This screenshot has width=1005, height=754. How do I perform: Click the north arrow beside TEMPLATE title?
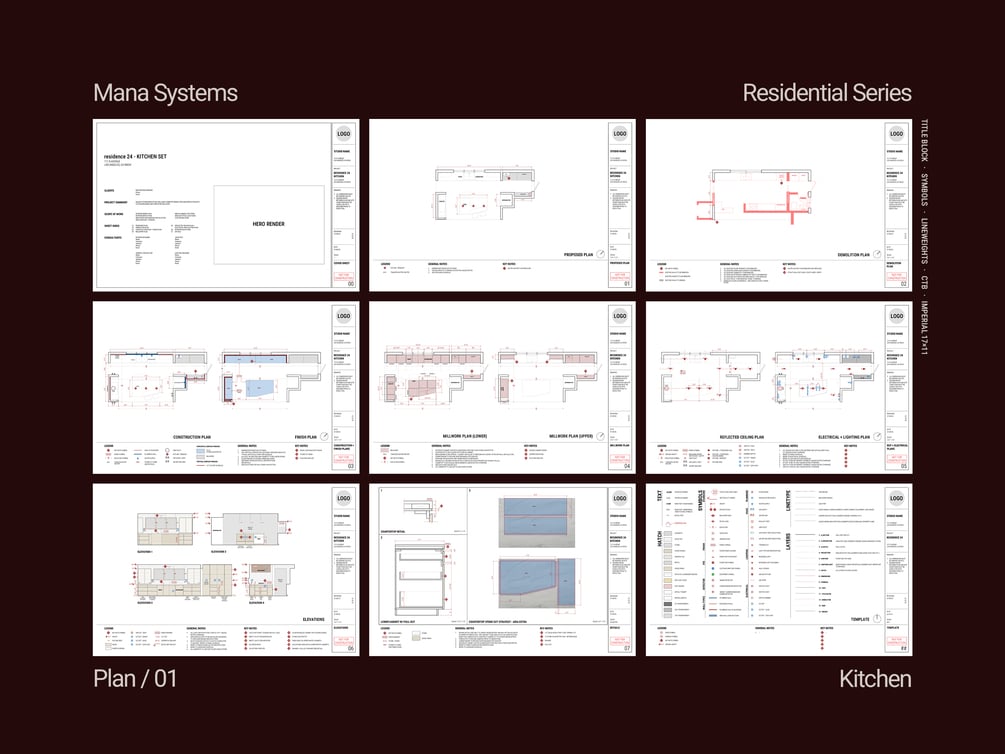pos(877,619)
